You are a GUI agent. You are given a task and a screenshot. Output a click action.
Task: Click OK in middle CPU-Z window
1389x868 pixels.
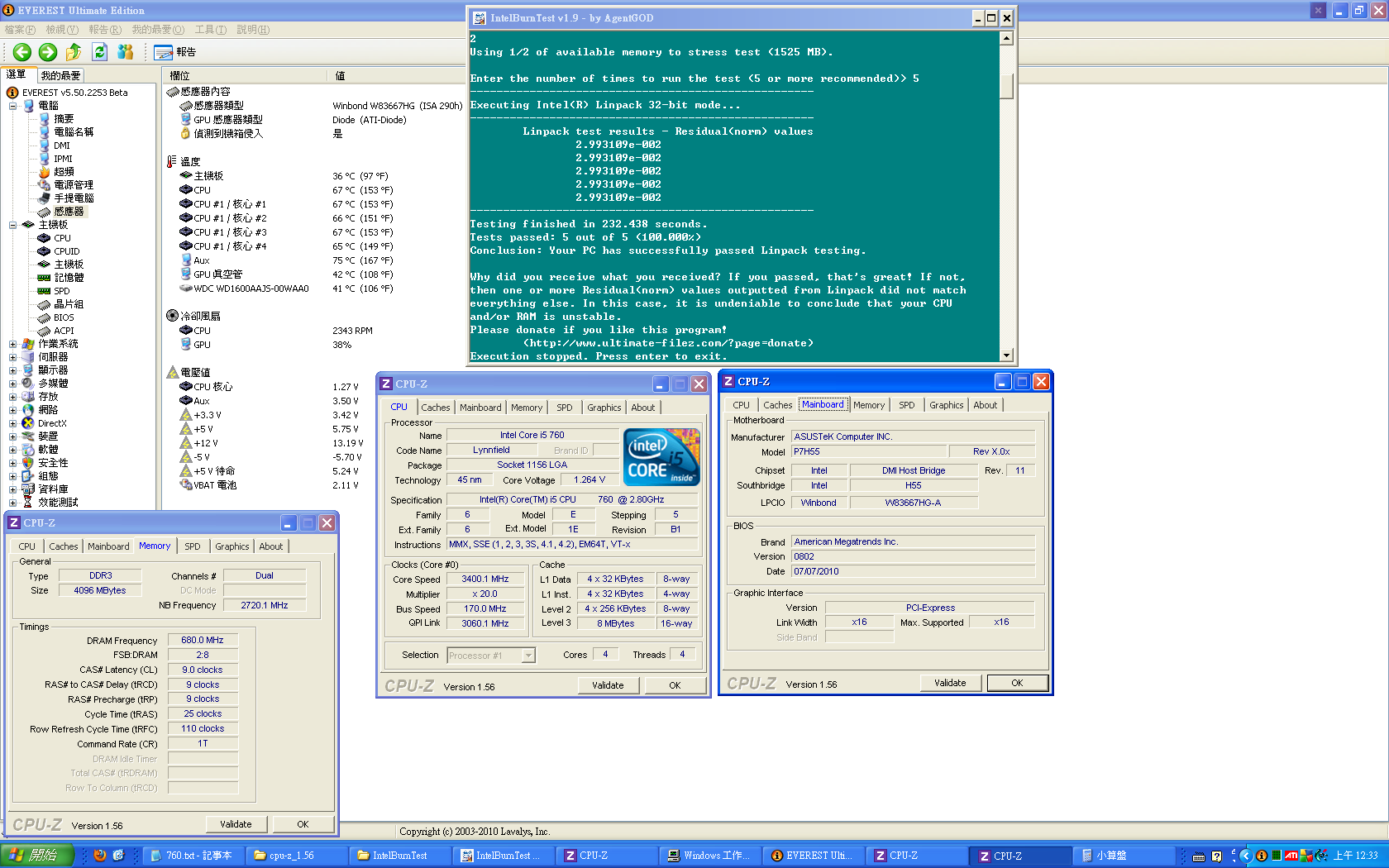click(x=675, y=685)
